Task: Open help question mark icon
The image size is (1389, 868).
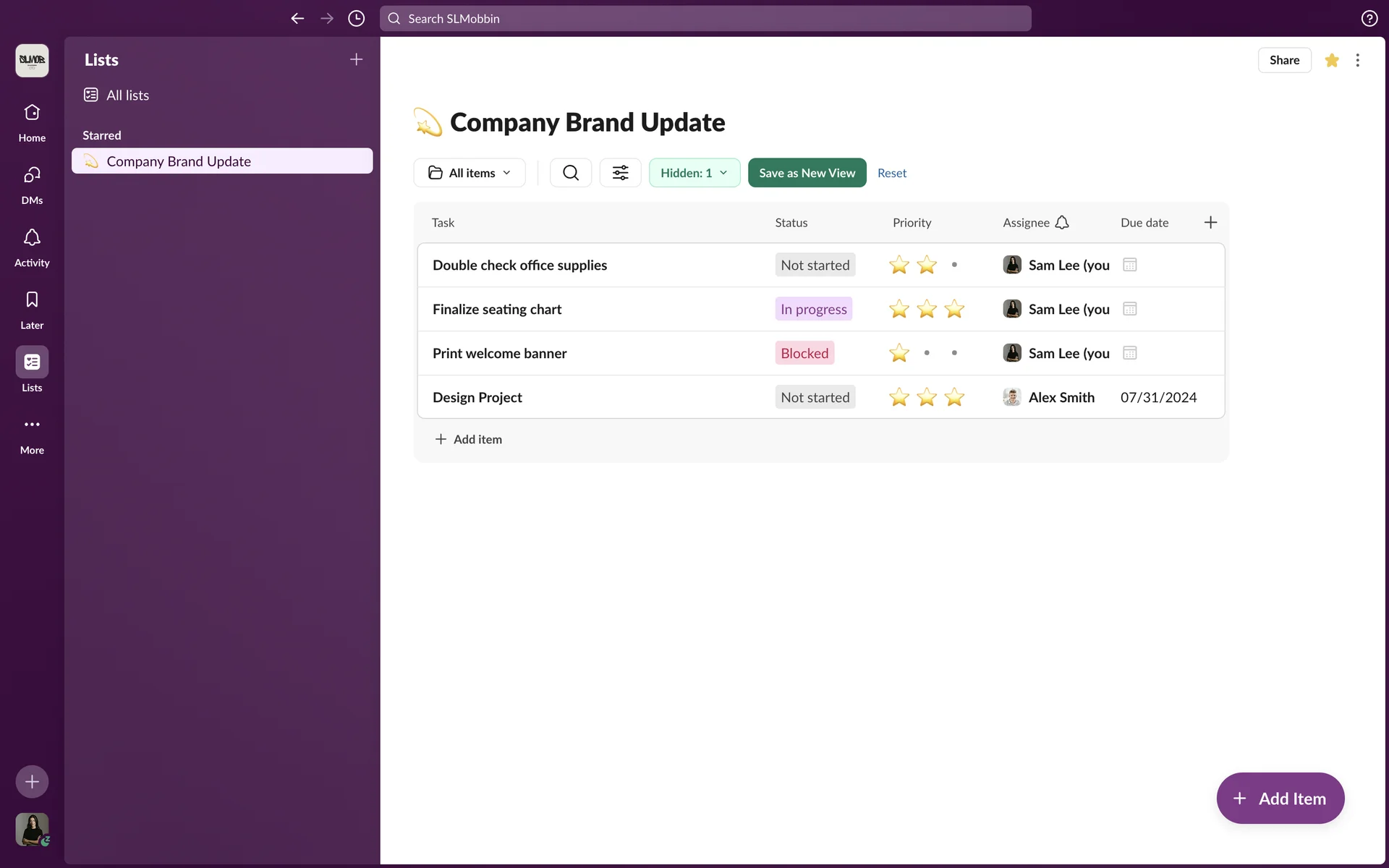Action: 1369,19
